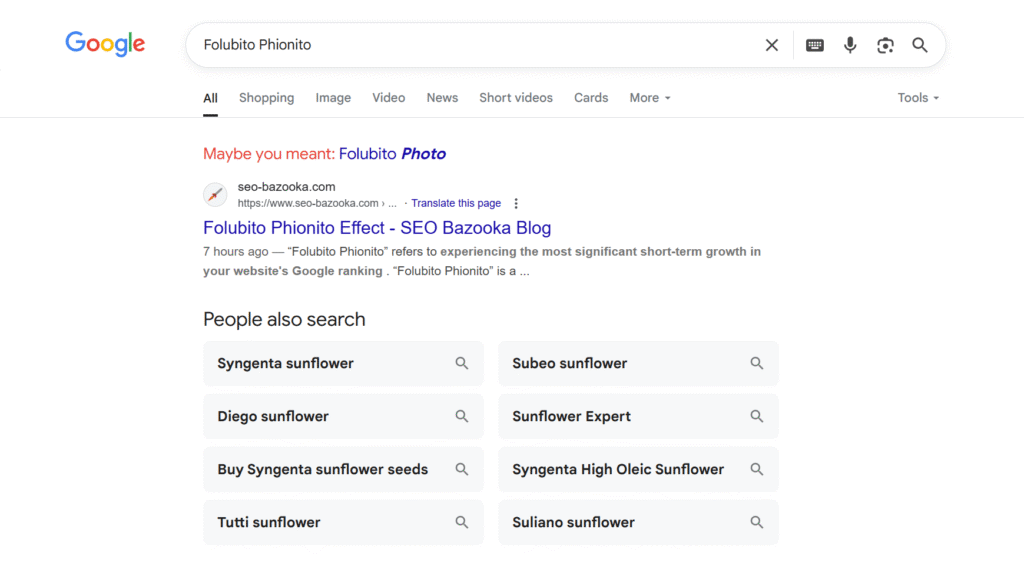
Task: Click the seo-bazooka.com site favicon
Action: point(215,195)
